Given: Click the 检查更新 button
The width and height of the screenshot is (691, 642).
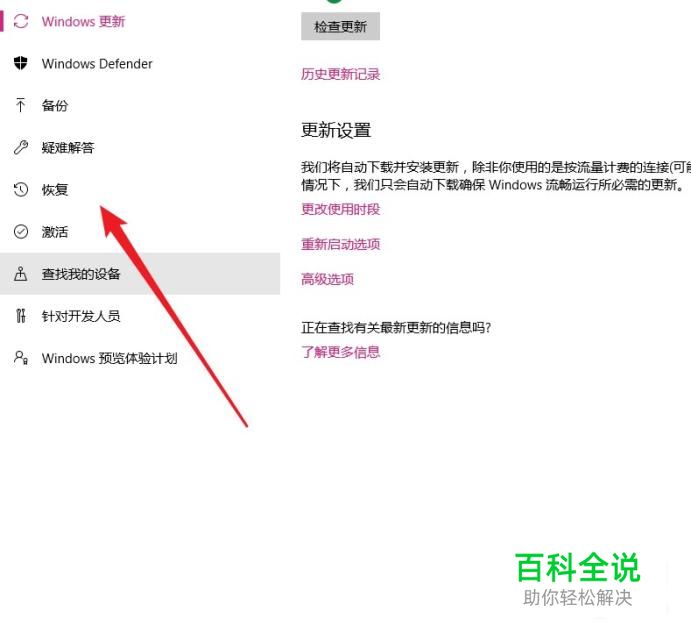Looking at the screenshot, I should pos(340,26).
